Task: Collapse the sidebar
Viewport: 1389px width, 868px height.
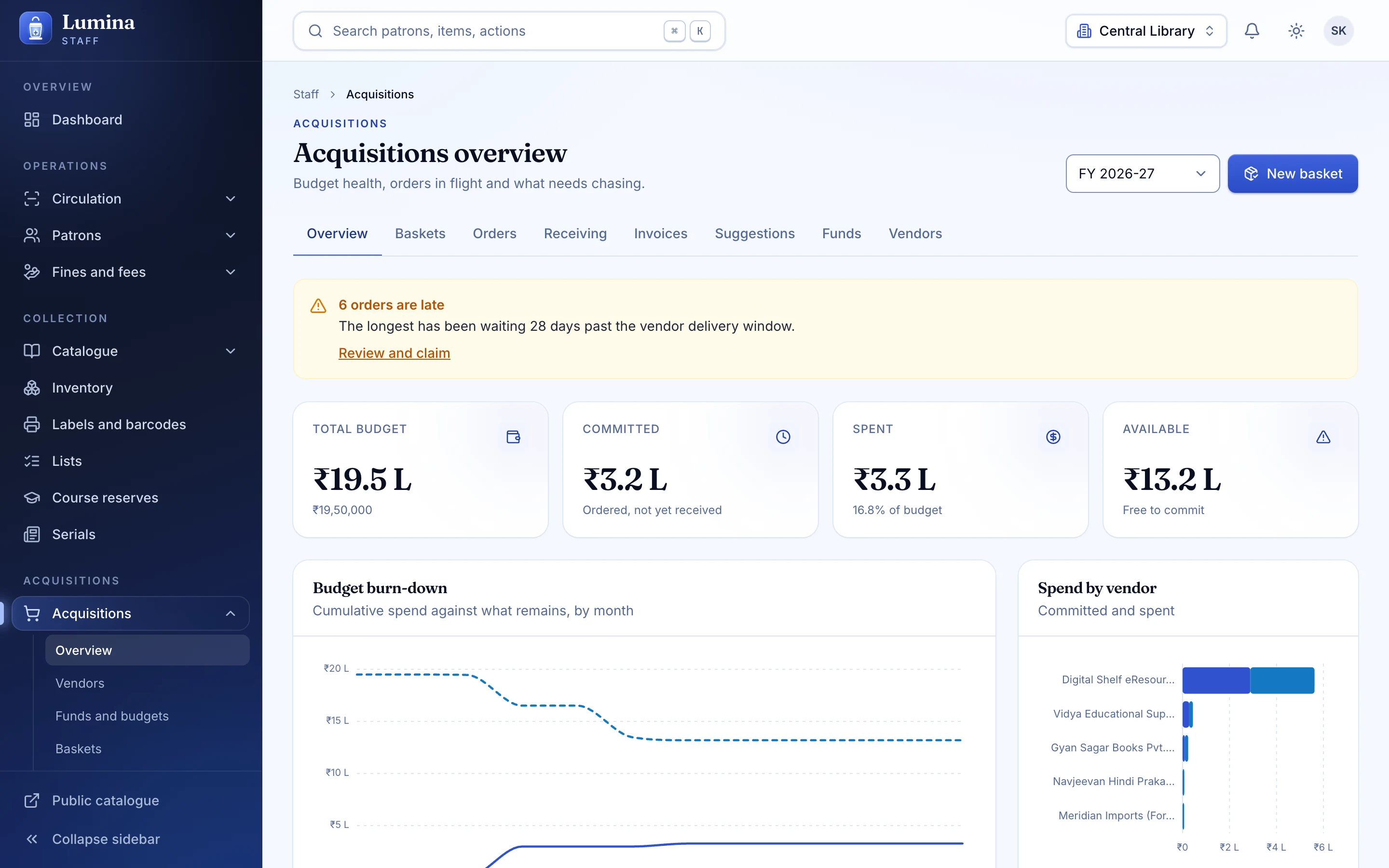Action: [131, 839]
